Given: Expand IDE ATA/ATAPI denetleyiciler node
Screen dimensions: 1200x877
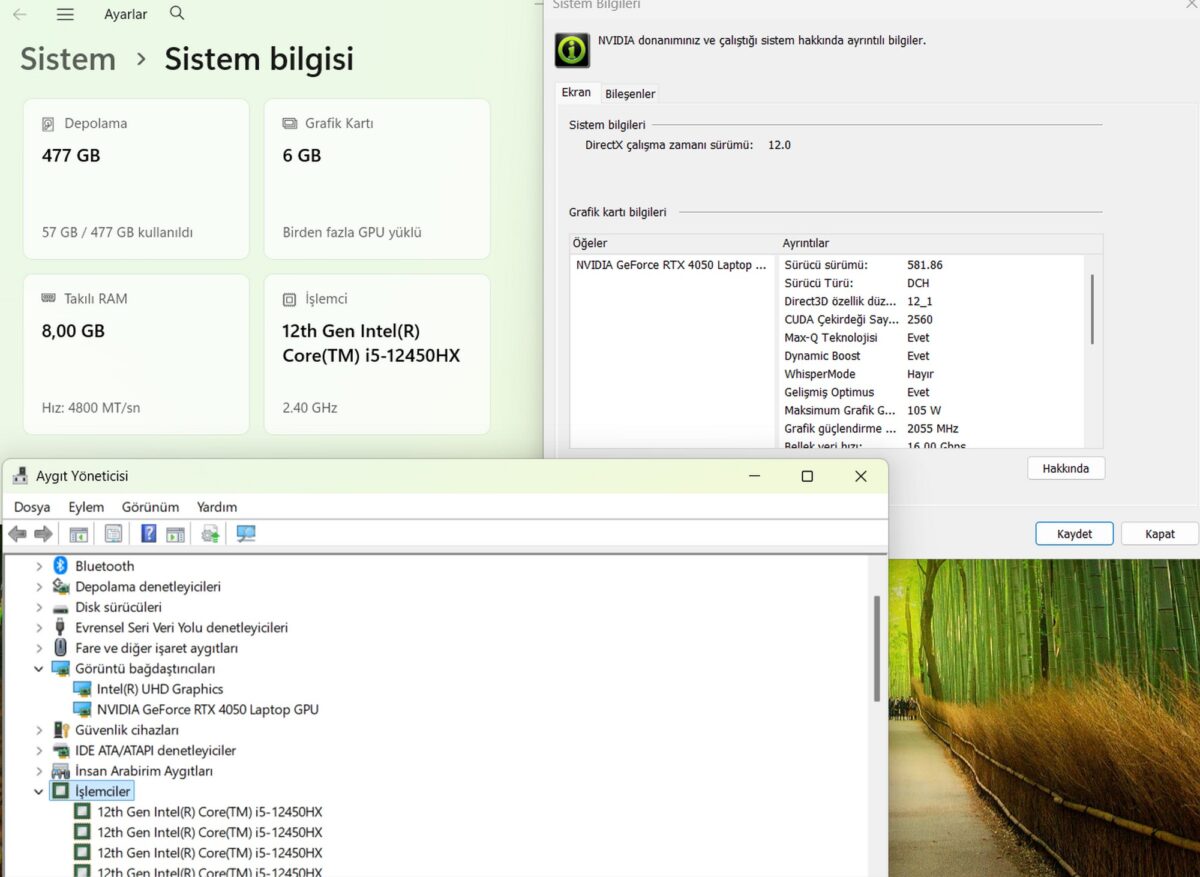Looking at the screenshot, I should [x=39, y=750].
